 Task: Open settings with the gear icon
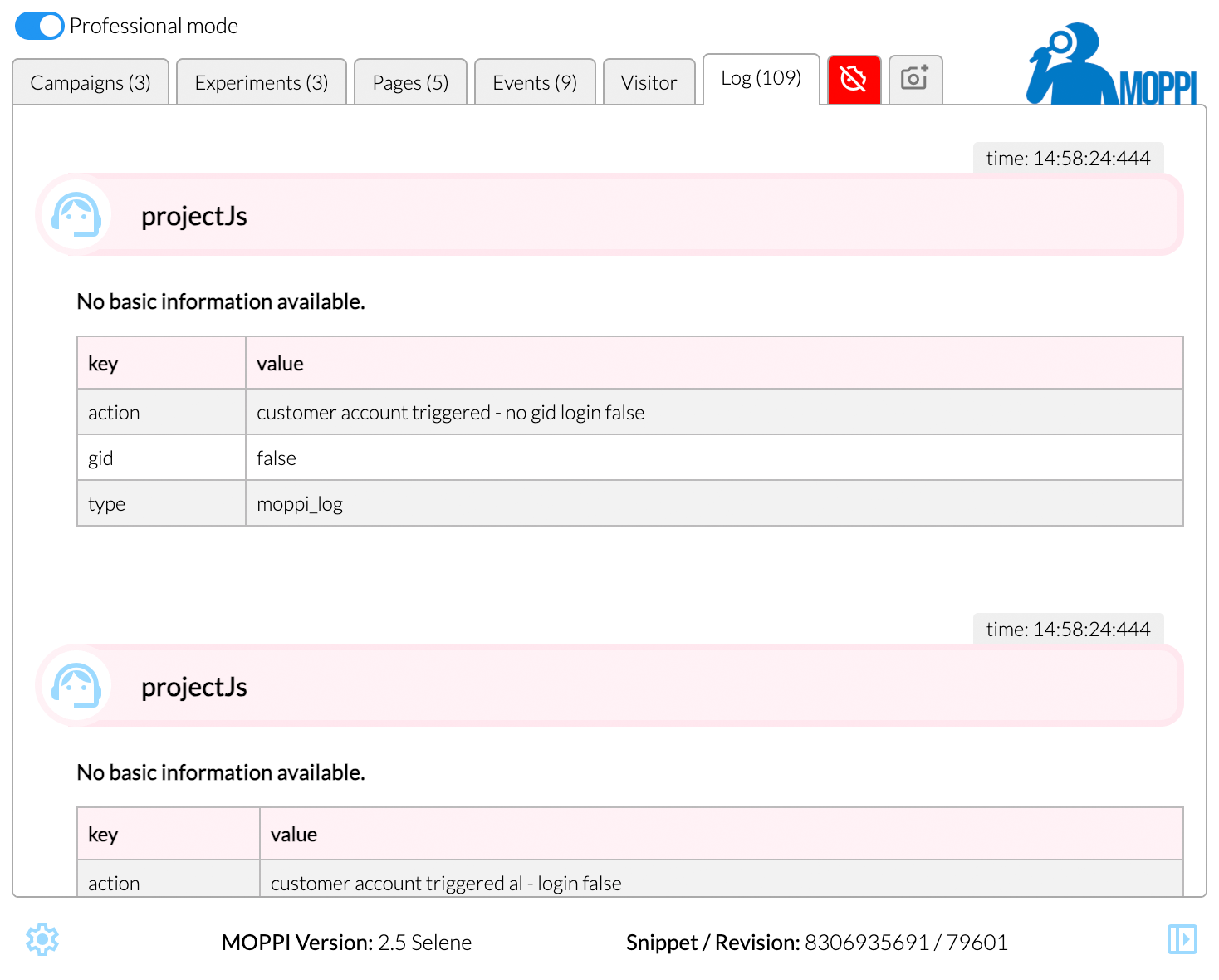click(x=42, y=939)
